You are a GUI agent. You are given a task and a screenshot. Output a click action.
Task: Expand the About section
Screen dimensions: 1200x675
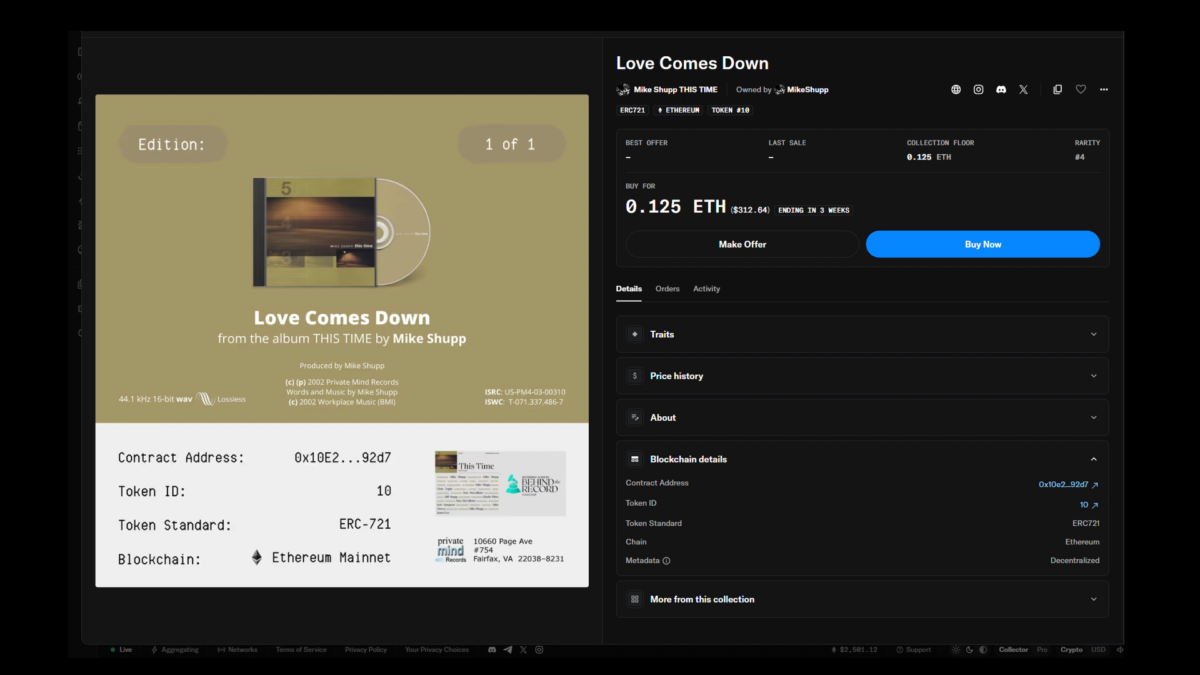click(x=862, y=418)
